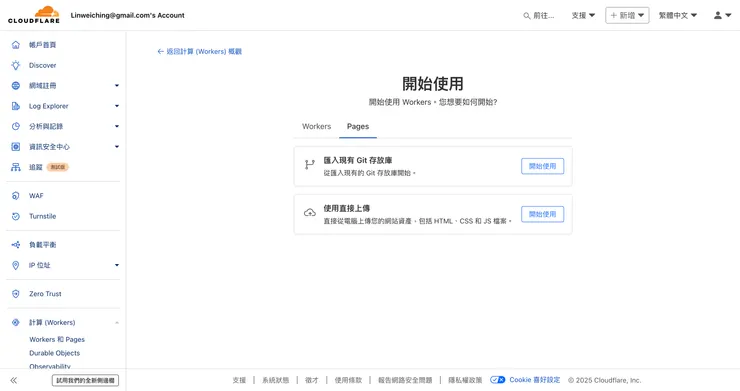Expand the analytics and logs arrow

117,126
